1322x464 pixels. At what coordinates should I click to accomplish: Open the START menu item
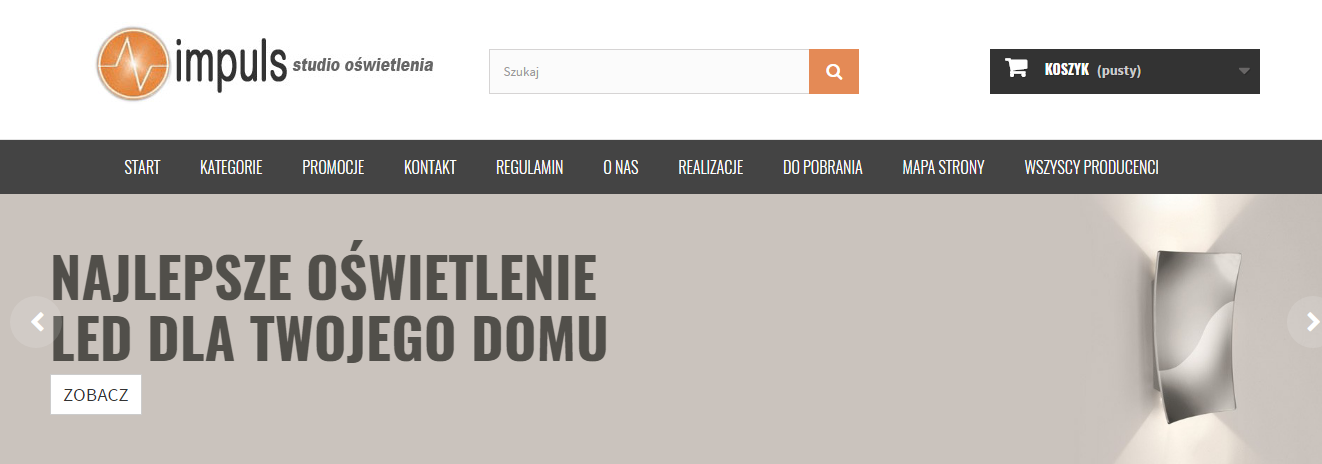pos(142,168)
